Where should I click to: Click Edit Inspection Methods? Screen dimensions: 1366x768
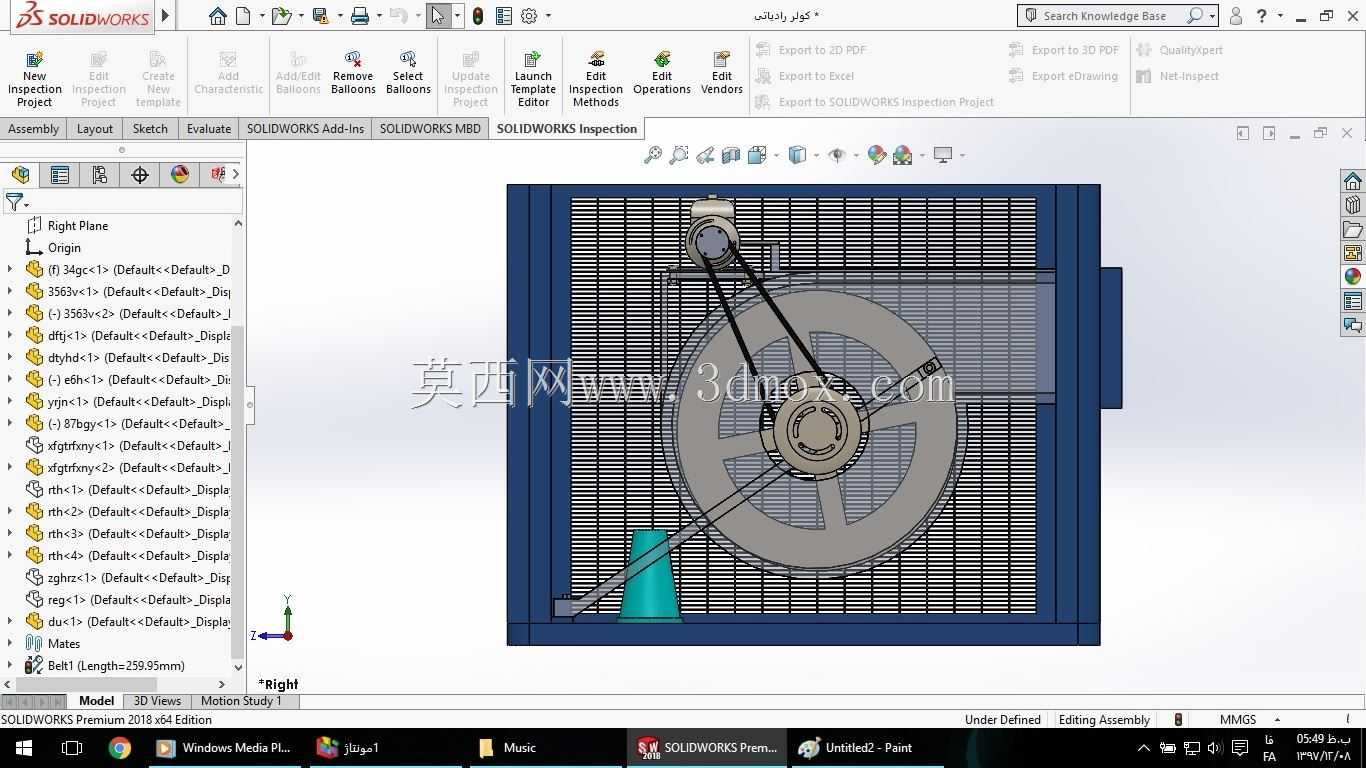[596, 80]
